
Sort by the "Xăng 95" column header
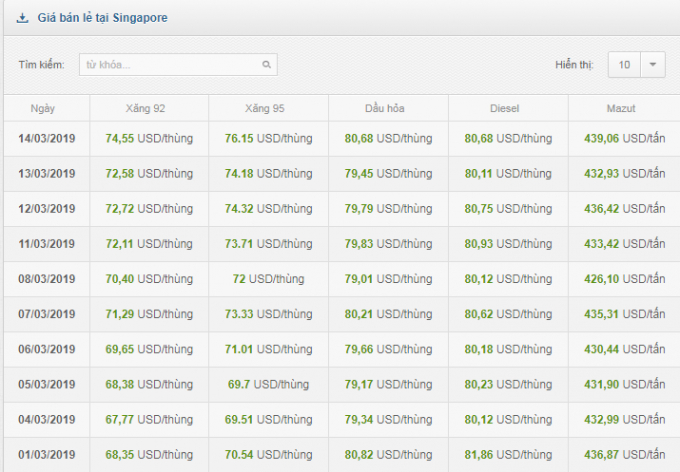coord(268,108)
